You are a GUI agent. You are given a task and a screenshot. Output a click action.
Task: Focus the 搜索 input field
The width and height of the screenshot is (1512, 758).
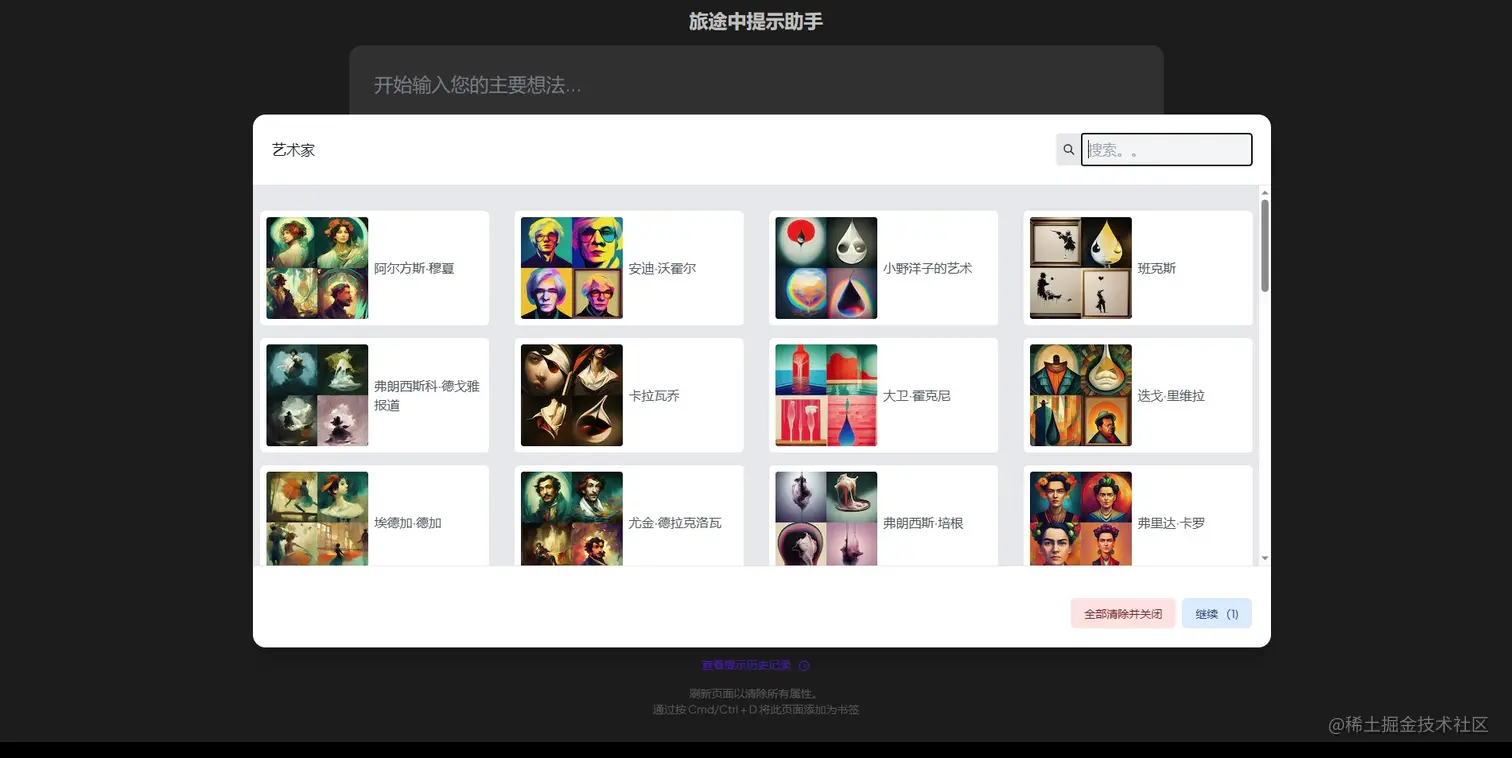click(x=1166, y=150)
